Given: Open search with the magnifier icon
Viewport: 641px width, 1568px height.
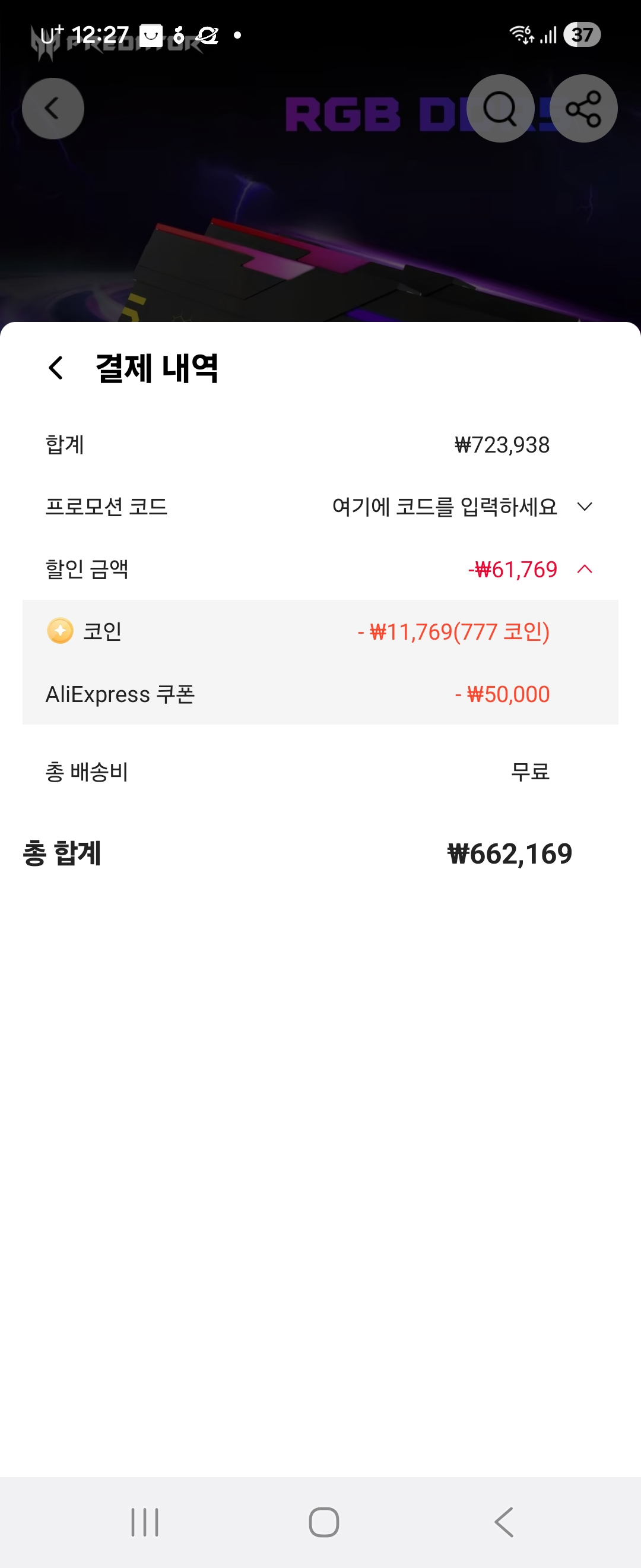Looking at the screenshot, I should pyautogui.click(x=500, y=109).
